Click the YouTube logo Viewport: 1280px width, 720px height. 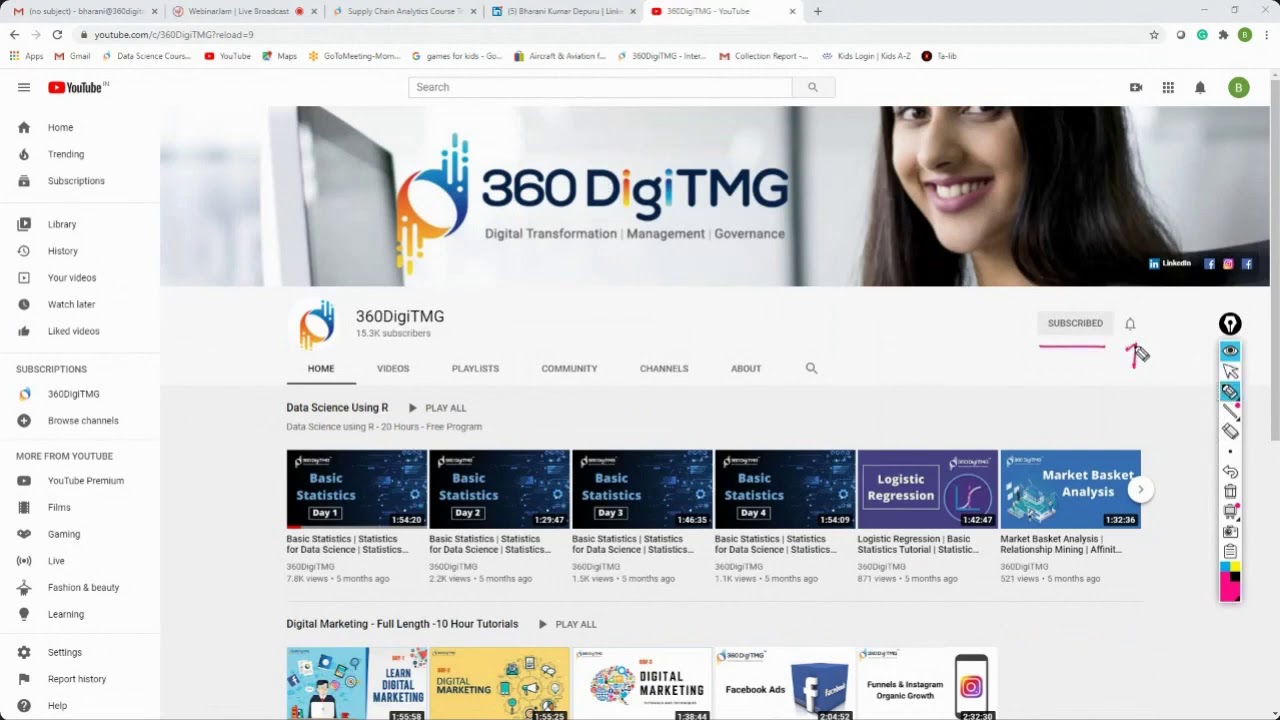click(x=78, y=87)
